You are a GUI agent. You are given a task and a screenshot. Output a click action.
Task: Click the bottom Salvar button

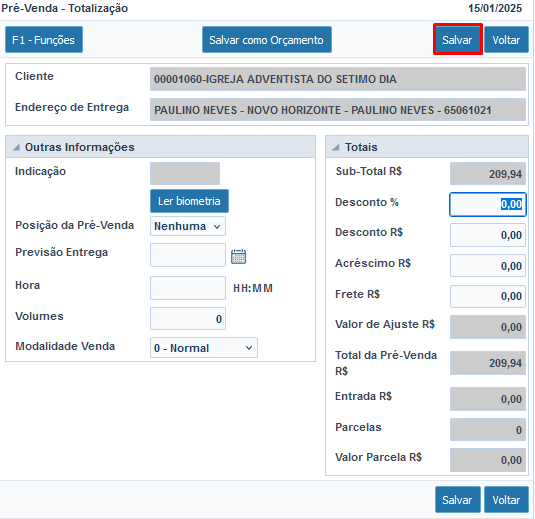click(x=458, y=500)
